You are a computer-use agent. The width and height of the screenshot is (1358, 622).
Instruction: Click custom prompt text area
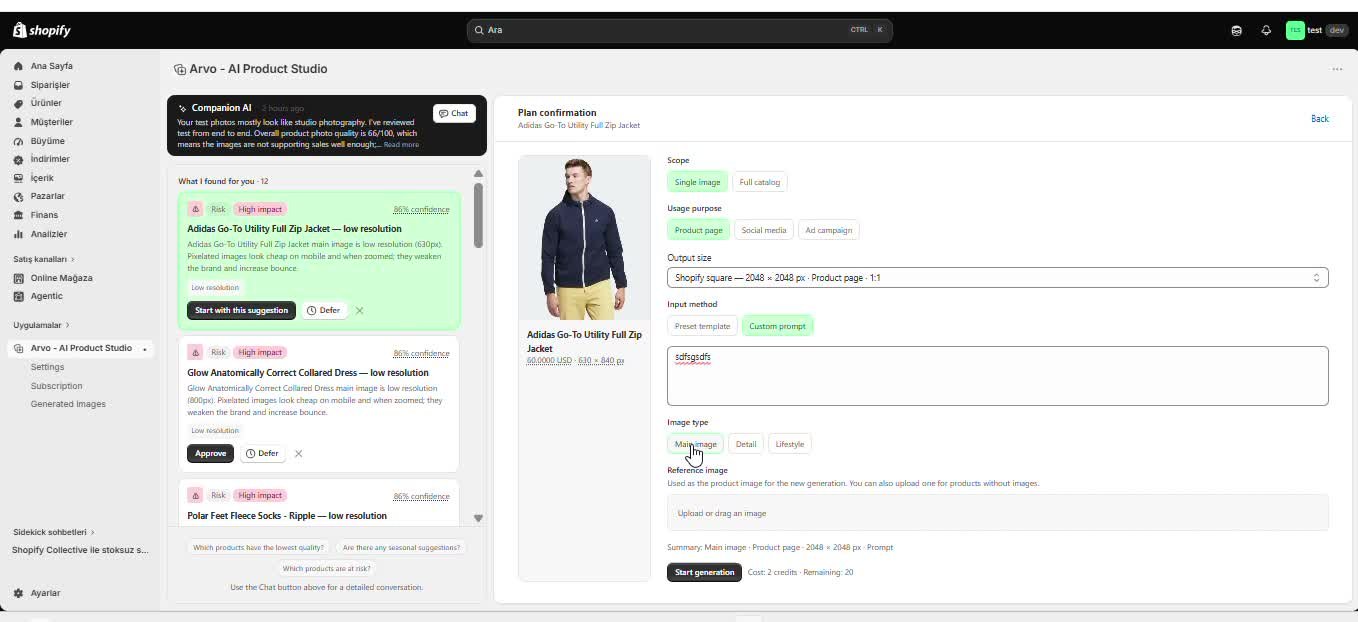[x=997, y=376]
